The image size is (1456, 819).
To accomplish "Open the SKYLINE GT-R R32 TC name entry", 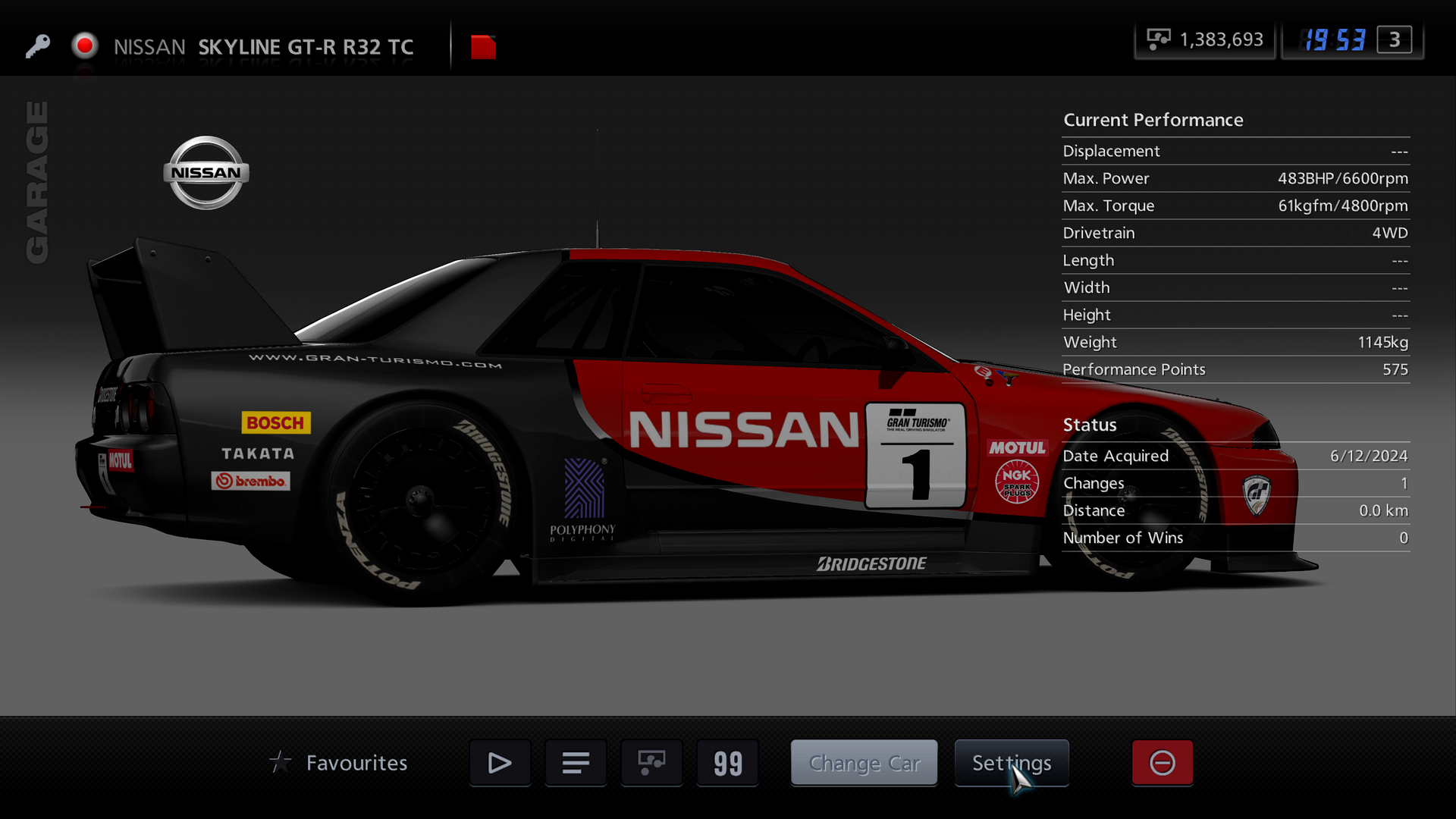I will (306, 46).
